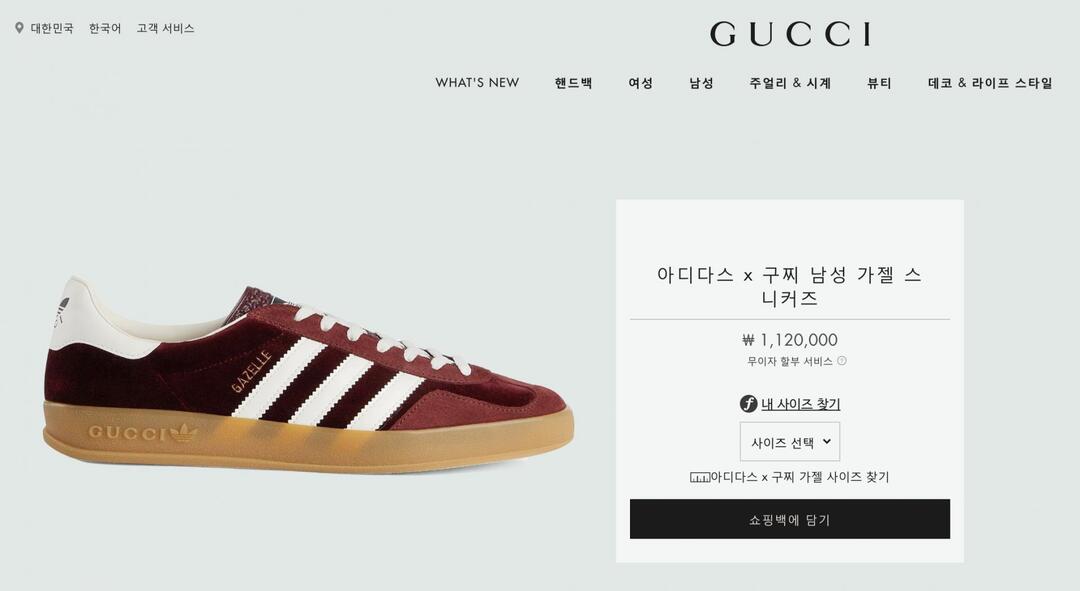The width and height of the screenshot is (1080, 591).
Task: Open the 핸드백 menu
Action: tap(573, 83)
